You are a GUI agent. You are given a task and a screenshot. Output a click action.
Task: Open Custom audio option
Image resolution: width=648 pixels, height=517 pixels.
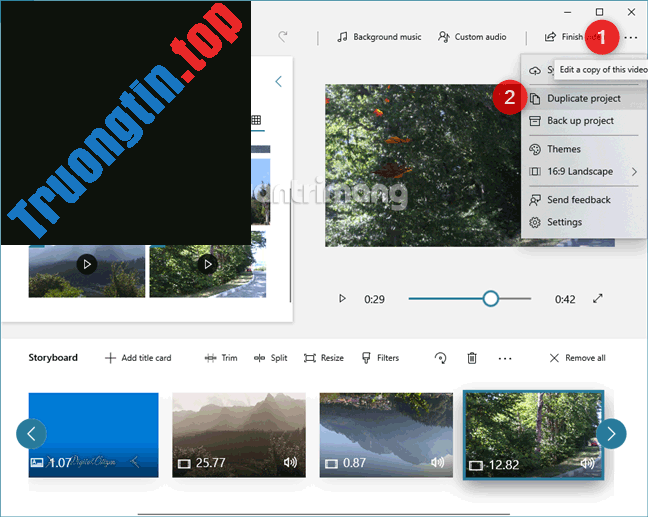pyautogui.click(x=472, y=37)
